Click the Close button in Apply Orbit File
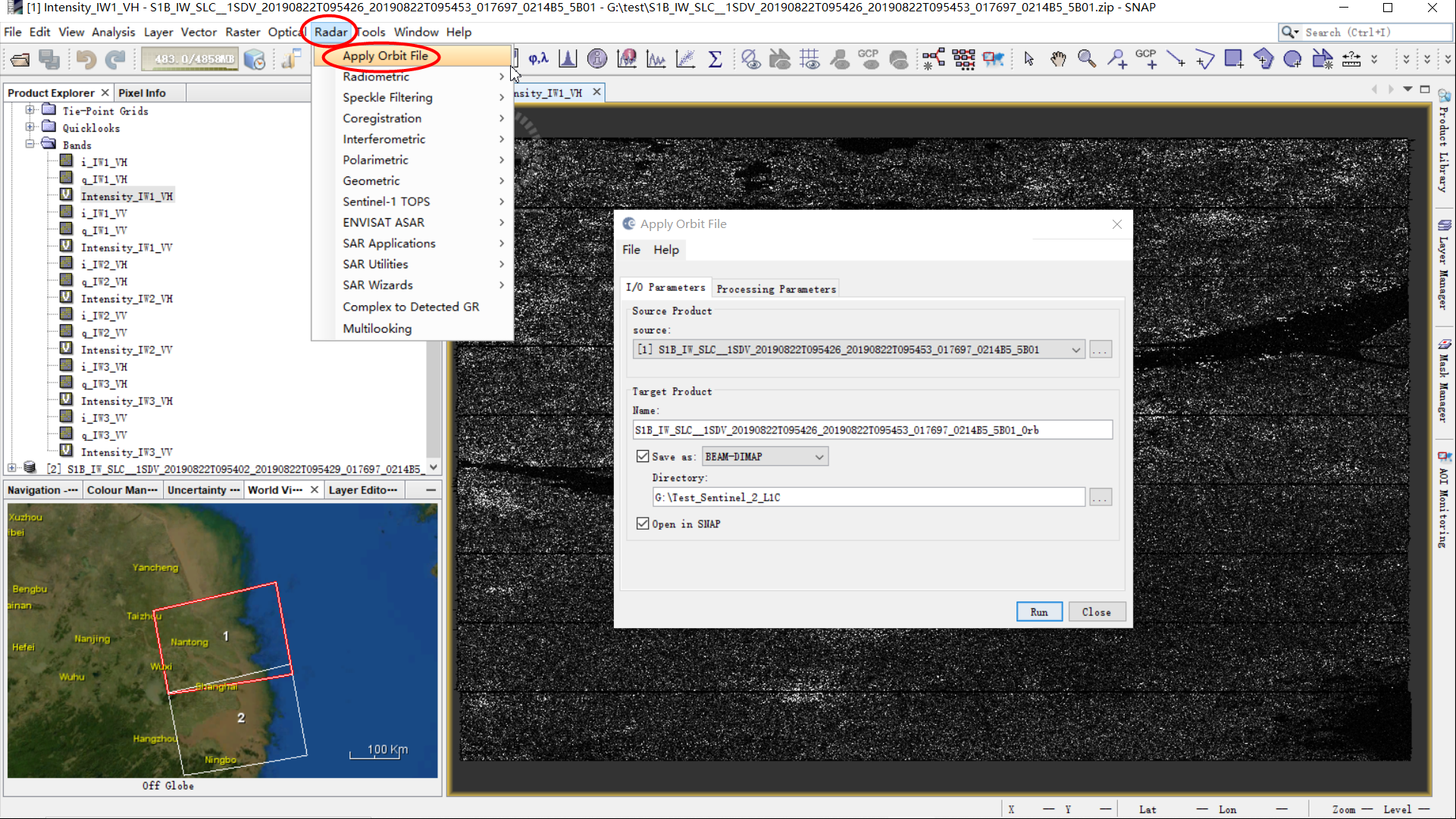The width and height of the screenshot is (1456, 819). coord(1096,611)
